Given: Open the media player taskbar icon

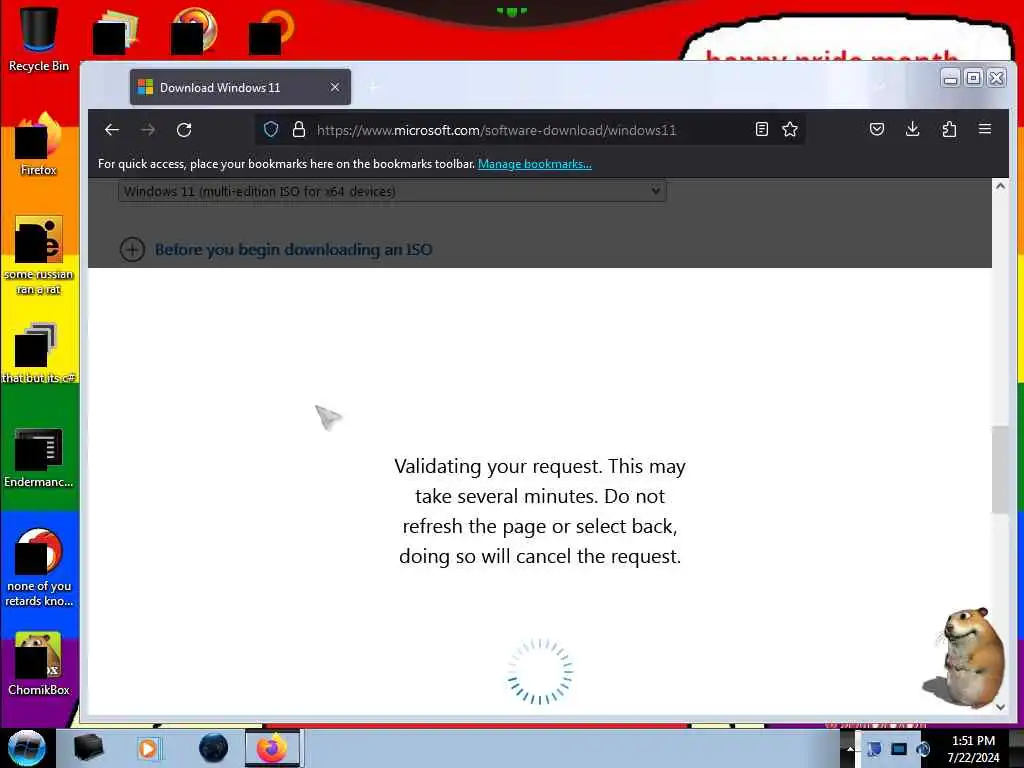Looking at the screenshot, I should tap(148, 748).
